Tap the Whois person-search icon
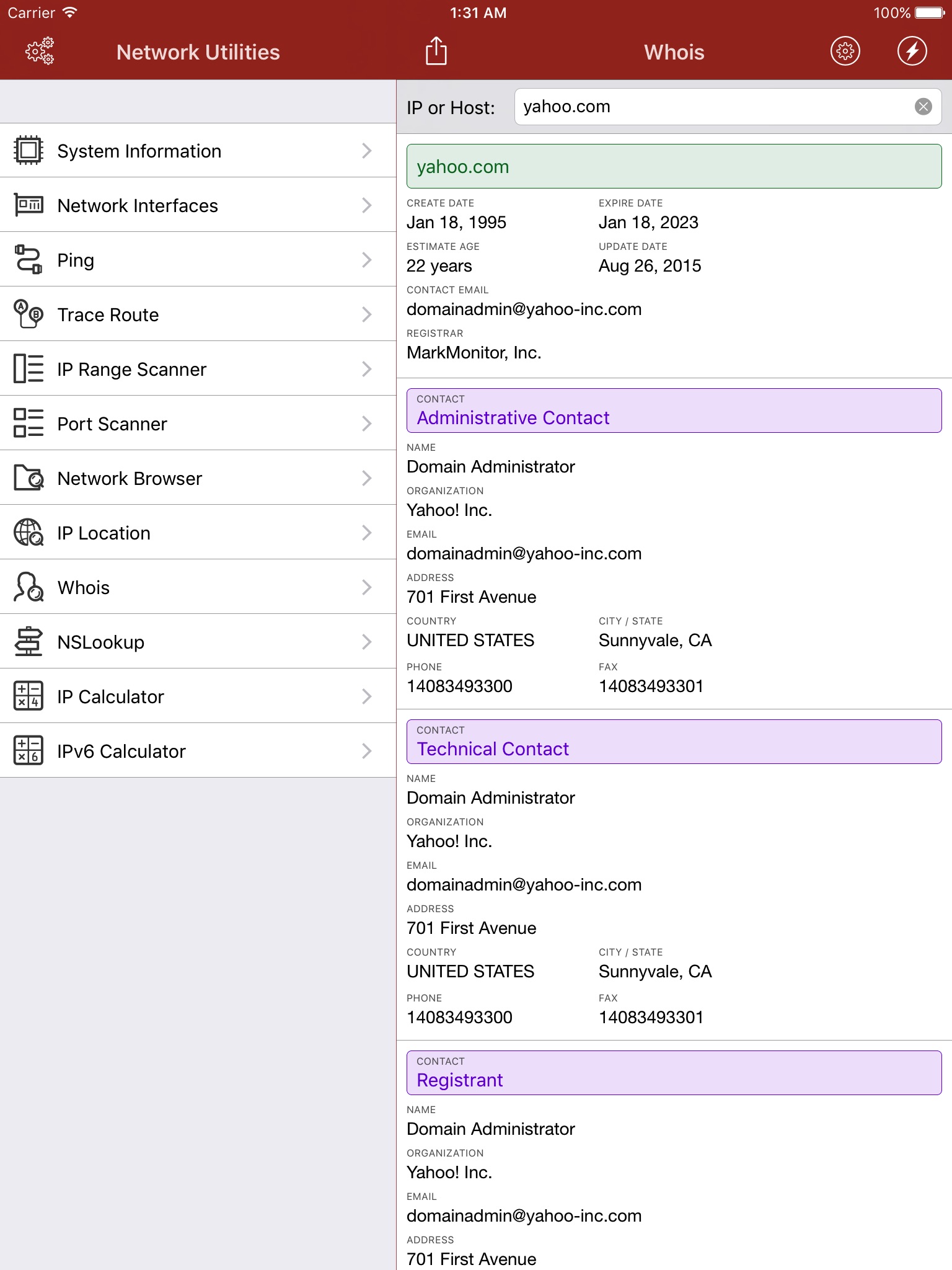This screenshot has width=952, height=1270. (28, 587)
